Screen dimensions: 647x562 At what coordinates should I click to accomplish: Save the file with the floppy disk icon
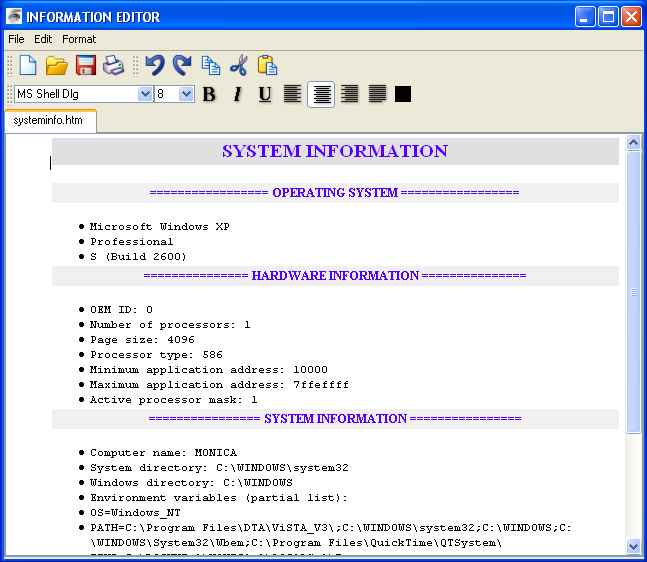[86, 65]
